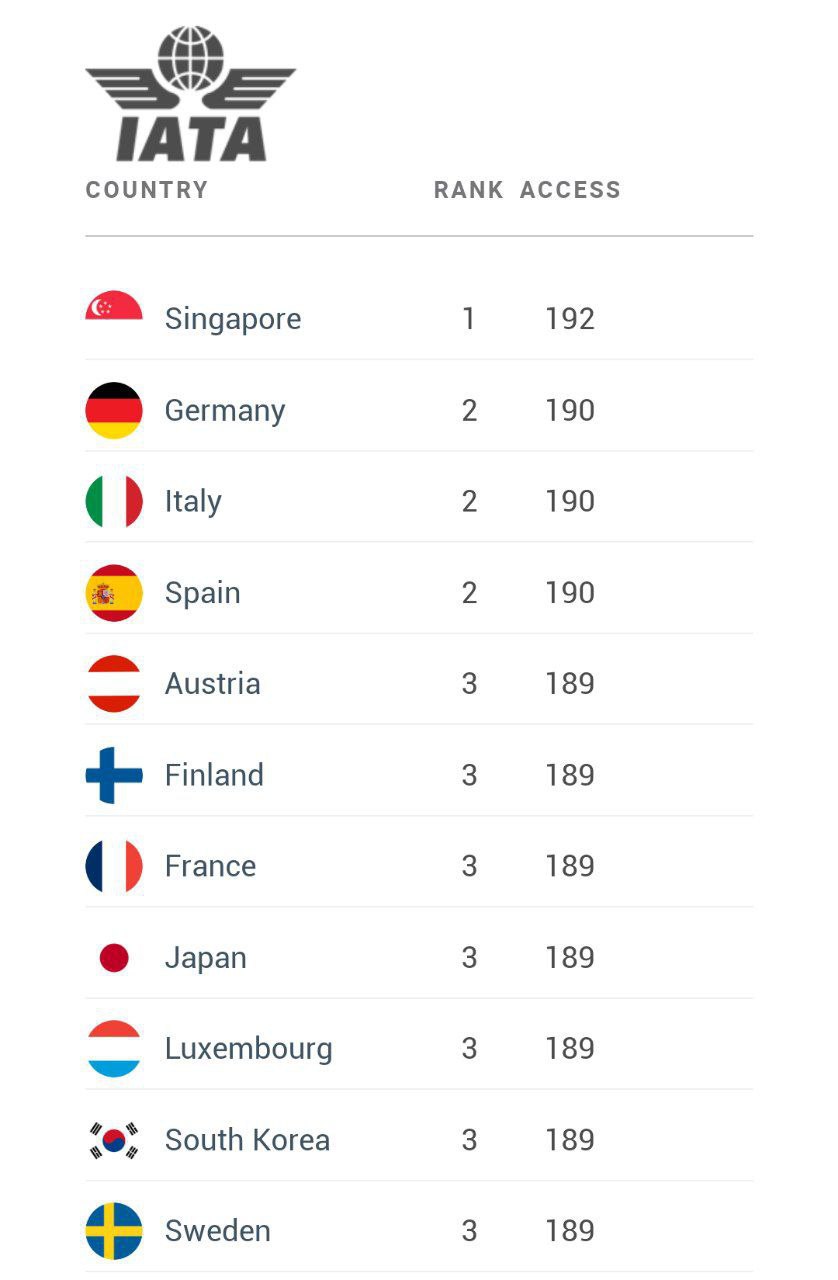
Task: Open the Luxembourg country name
Action: click(x=248, y=1049)
